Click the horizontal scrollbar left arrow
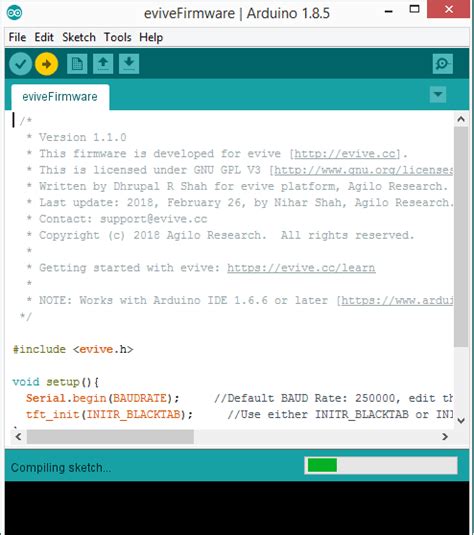This screenshot has height=535, width=474. pyautogui.click(x=18, y=437)
